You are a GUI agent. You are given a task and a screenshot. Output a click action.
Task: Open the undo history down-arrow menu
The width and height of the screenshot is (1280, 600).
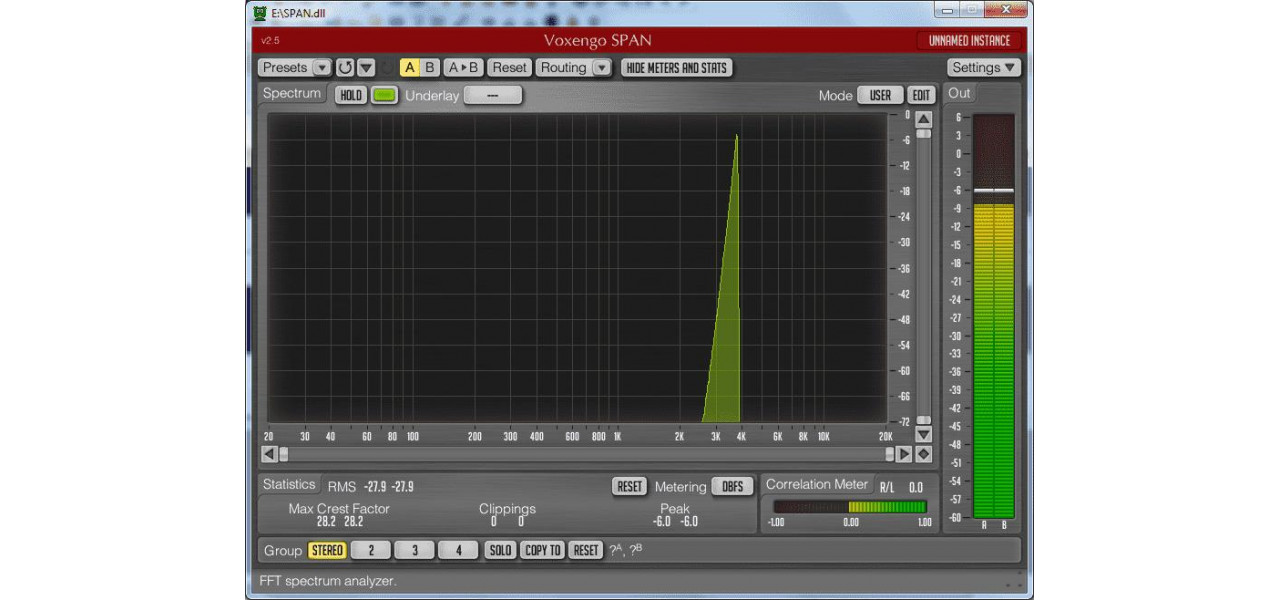tap(366, 68)
